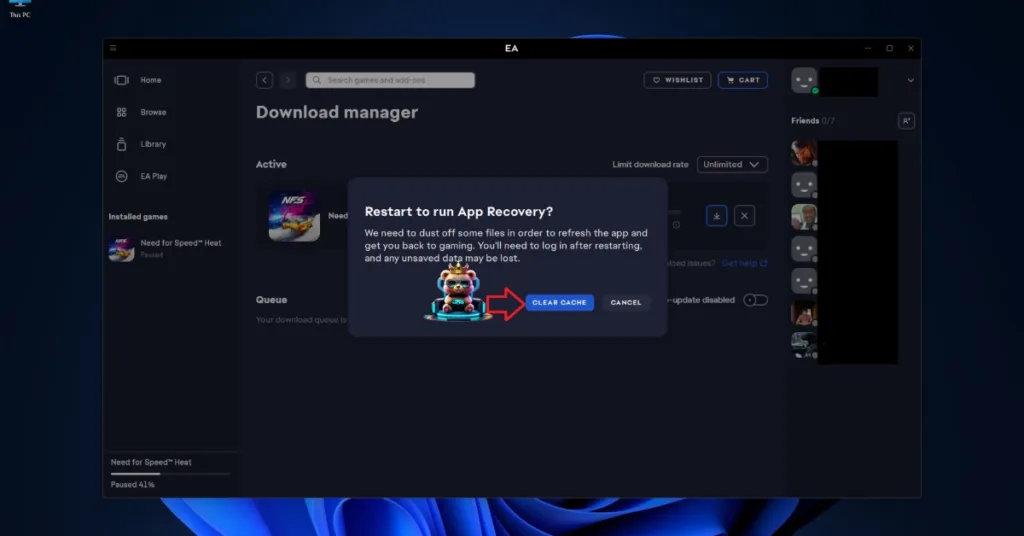Viewport: 1024px width, 536px height.
Task: Open the Wishlist
Action: 677,80
